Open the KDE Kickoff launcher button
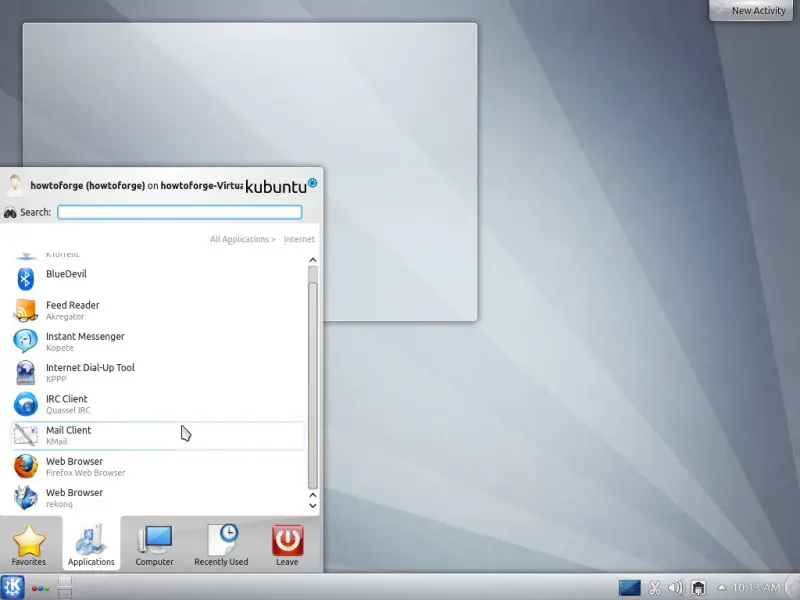The width and height of the screenshot is (800, 600). click(x=12, y=587)
